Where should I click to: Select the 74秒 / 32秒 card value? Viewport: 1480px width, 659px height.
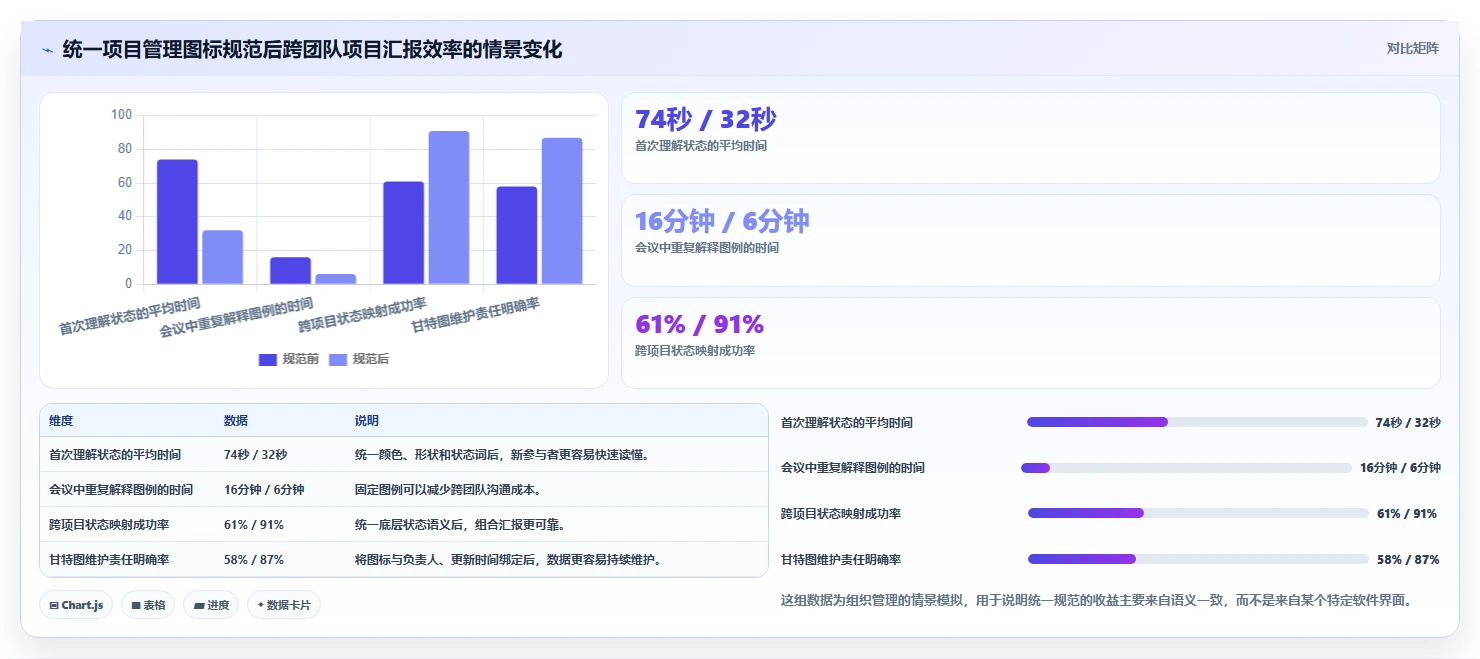tap(705, 119)
